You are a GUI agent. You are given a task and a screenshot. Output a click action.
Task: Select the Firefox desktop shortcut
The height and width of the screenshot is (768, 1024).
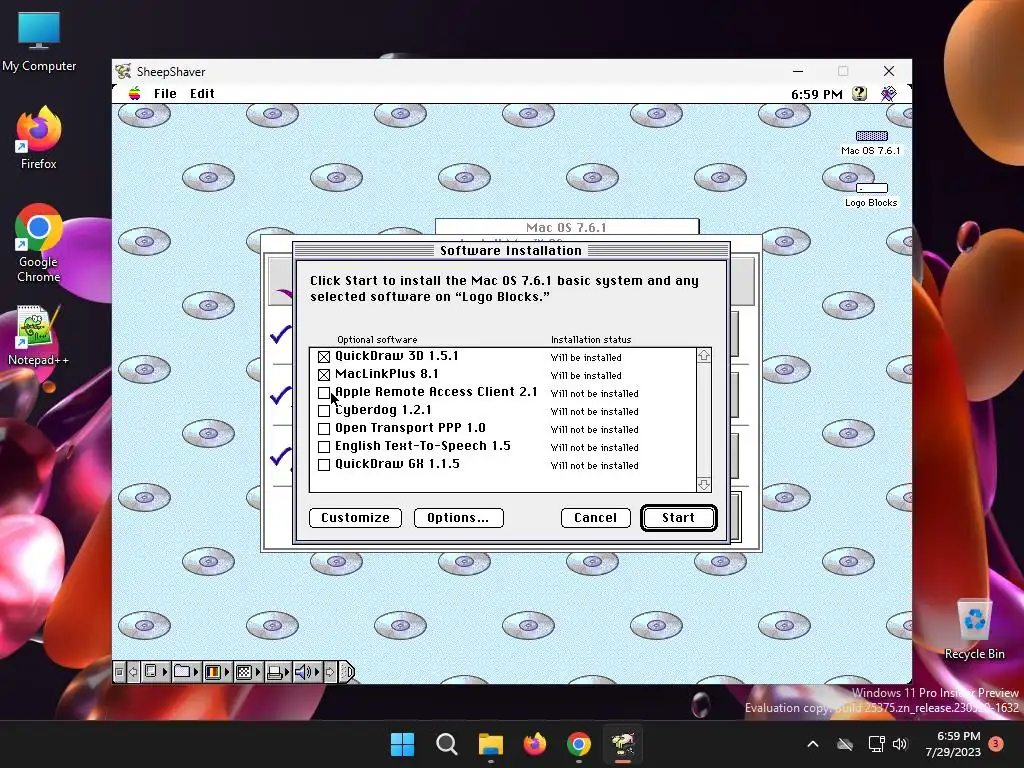click(39, 138)
